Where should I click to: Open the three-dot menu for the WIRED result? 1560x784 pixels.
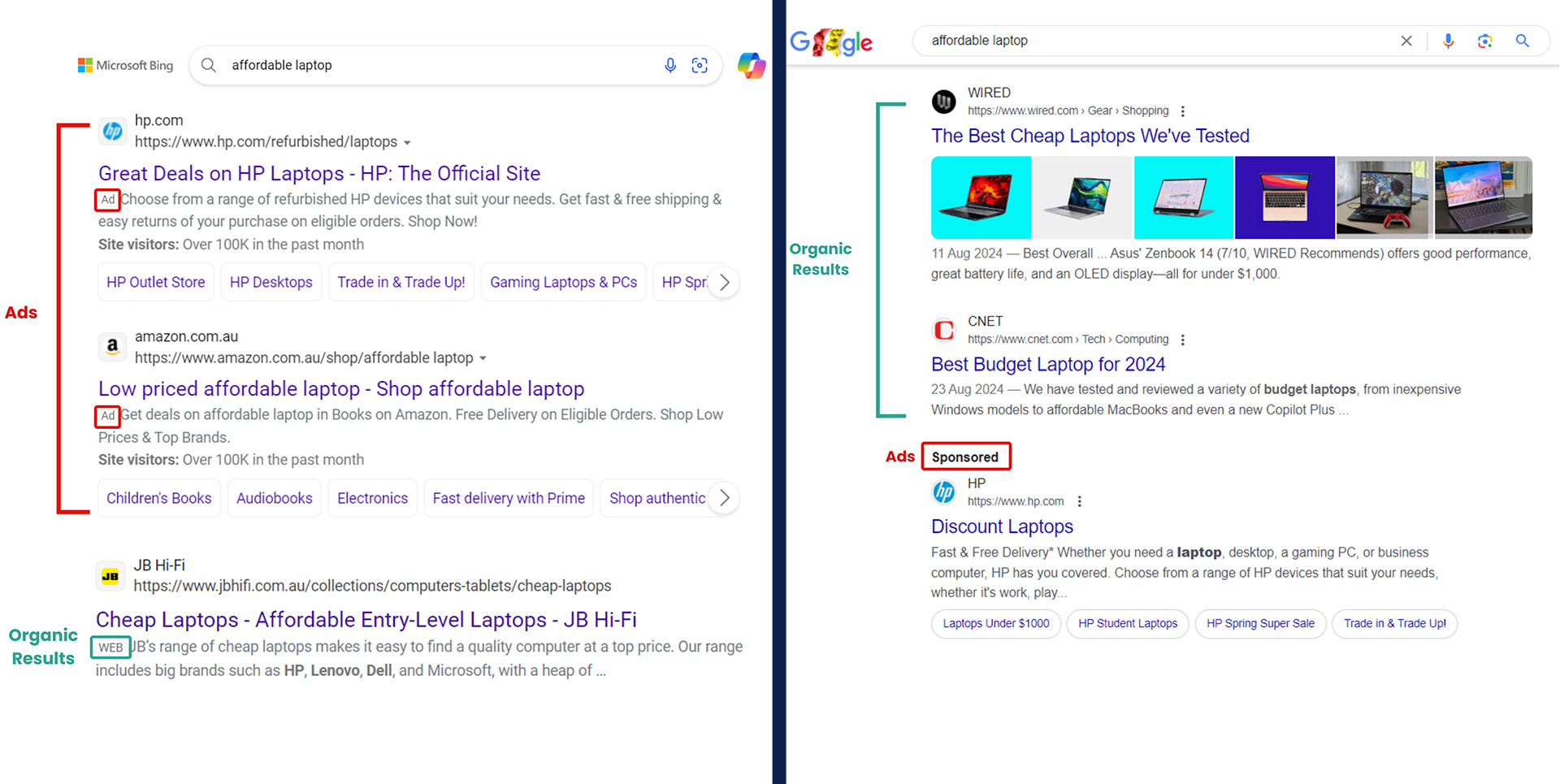click(1183, 111)
